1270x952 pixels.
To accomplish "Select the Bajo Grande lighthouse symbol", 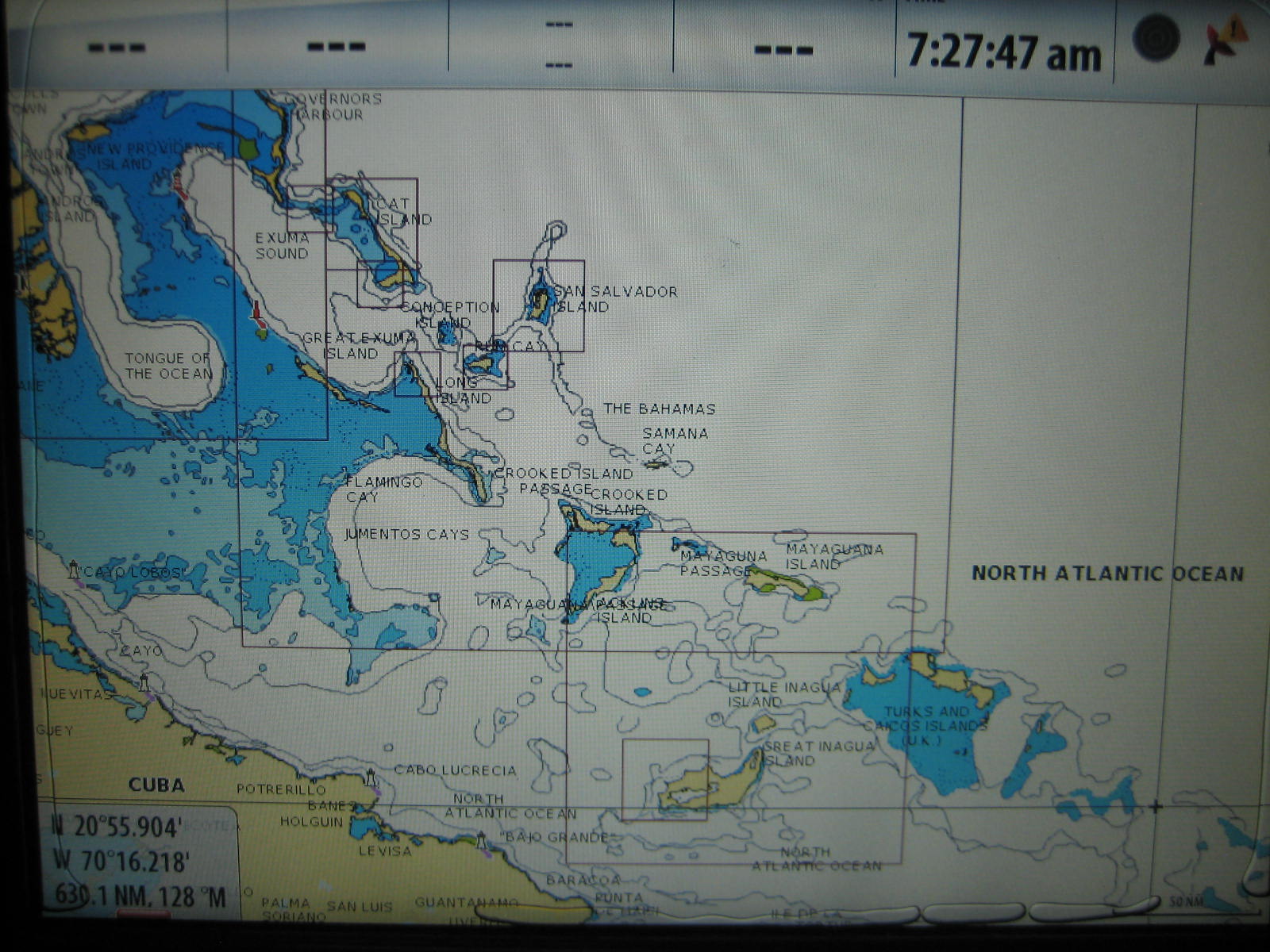I will point(480,839).
